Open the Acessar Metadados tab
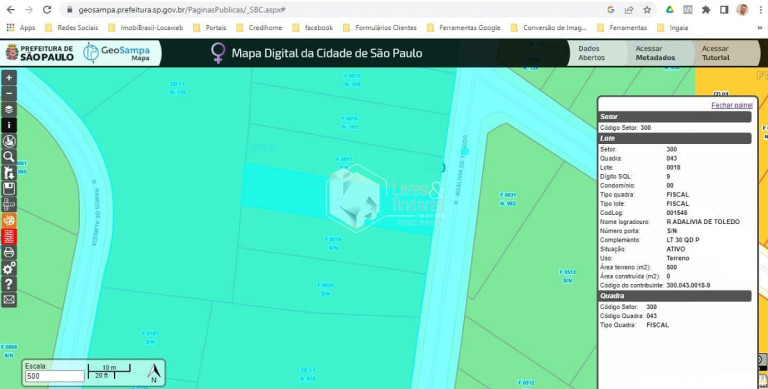 pyautogui.click(x=655, y=53)
